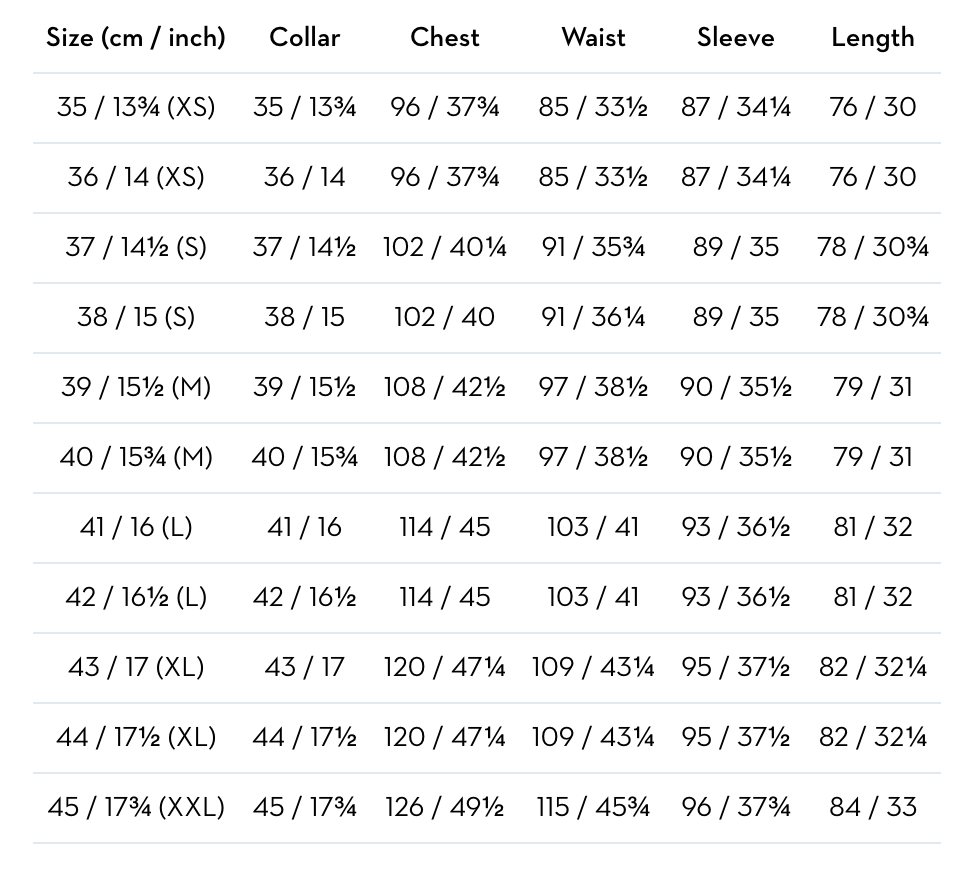Select the 42 / 16½ (L) size row
The width and height of the screenshot is (974, 872).
[487, 599]
